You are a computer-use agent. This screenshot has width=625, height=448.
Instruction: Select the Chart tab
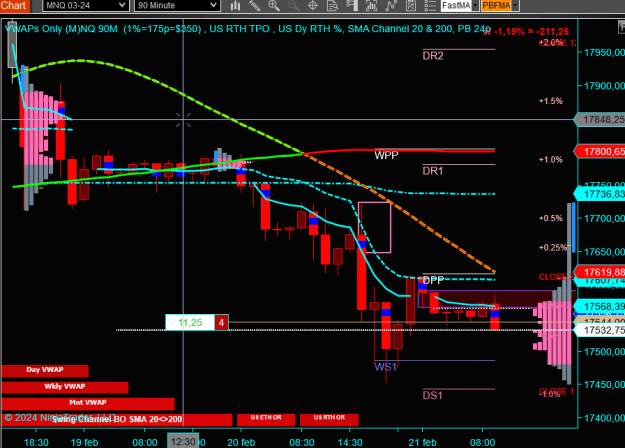[14, 6]
